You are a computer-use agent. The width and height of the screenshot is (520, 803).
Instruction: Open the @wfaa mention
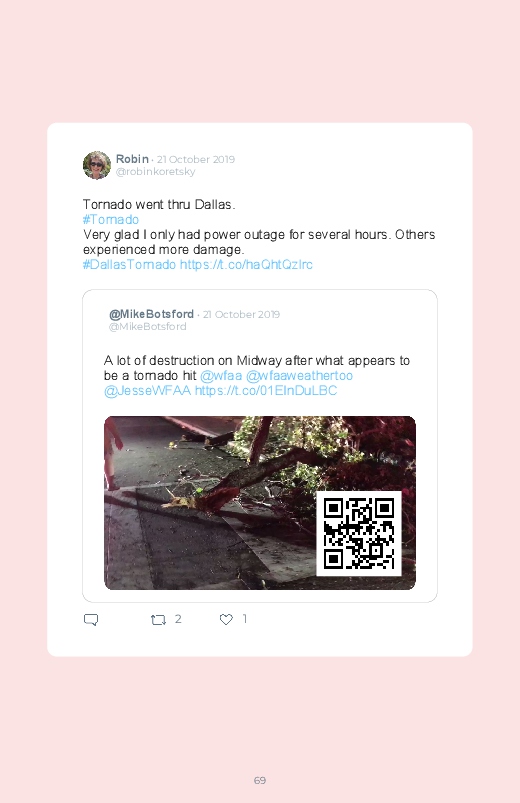(x=221, y=376)
